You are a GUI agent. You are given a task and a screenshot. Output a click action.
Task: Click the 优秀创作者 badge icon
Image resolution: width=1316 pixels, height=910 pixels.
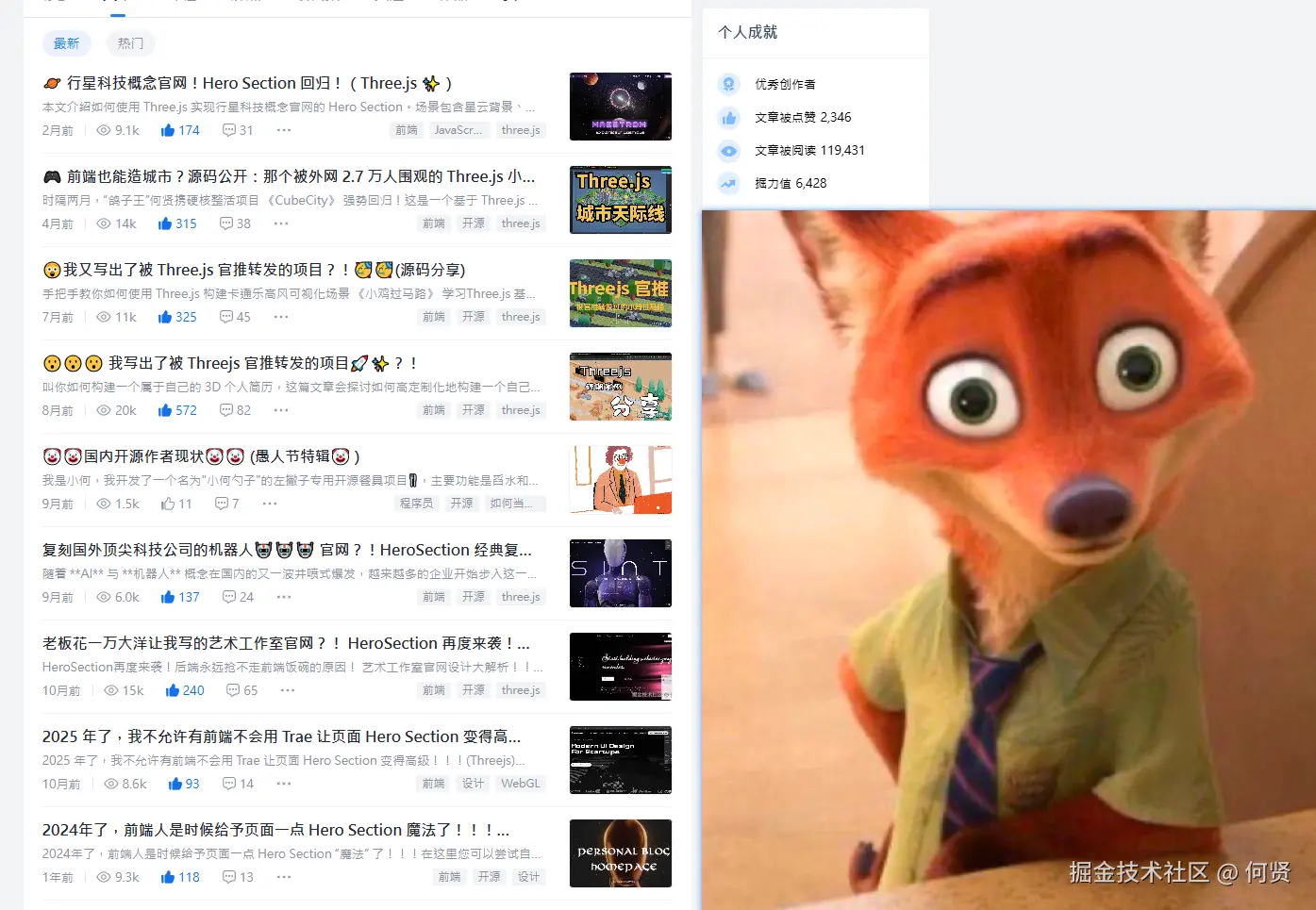(x=728, y=84)
